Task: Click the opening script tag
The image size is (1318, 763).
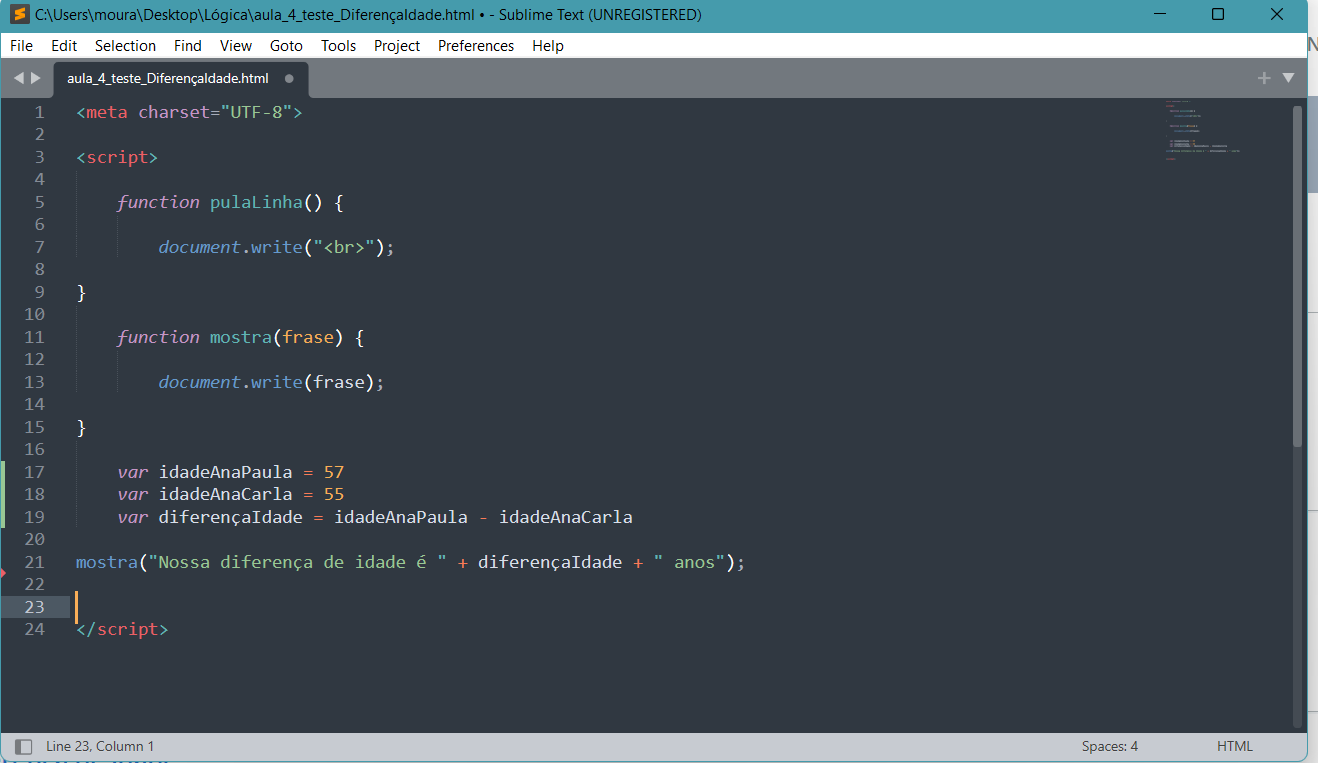Action: click(117, 157)
